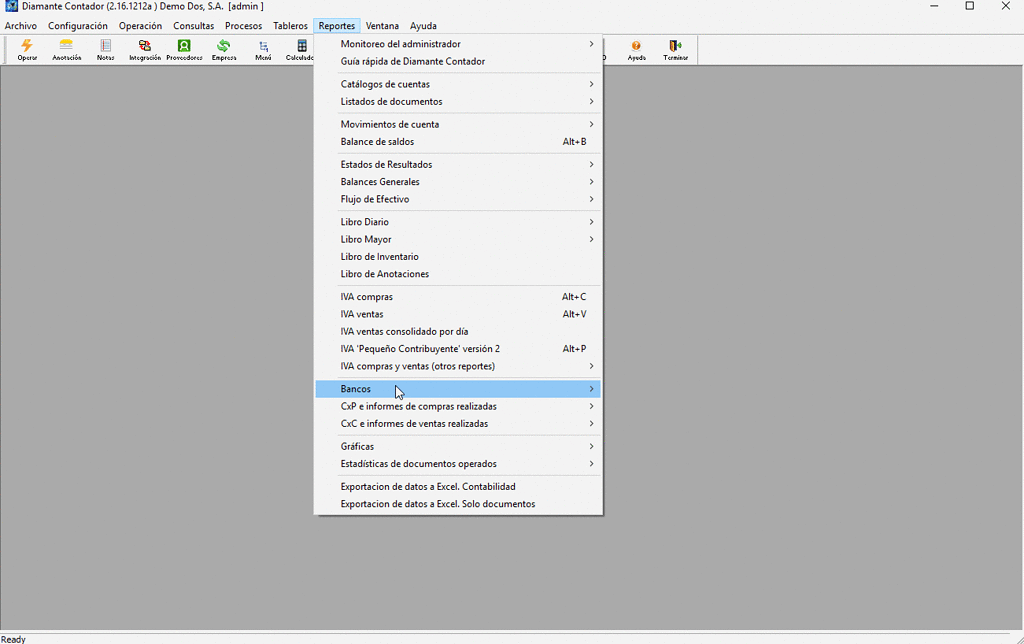1024x644 pixels.
Task: Select IVA ventas report
Action: (x=458, y=314)
